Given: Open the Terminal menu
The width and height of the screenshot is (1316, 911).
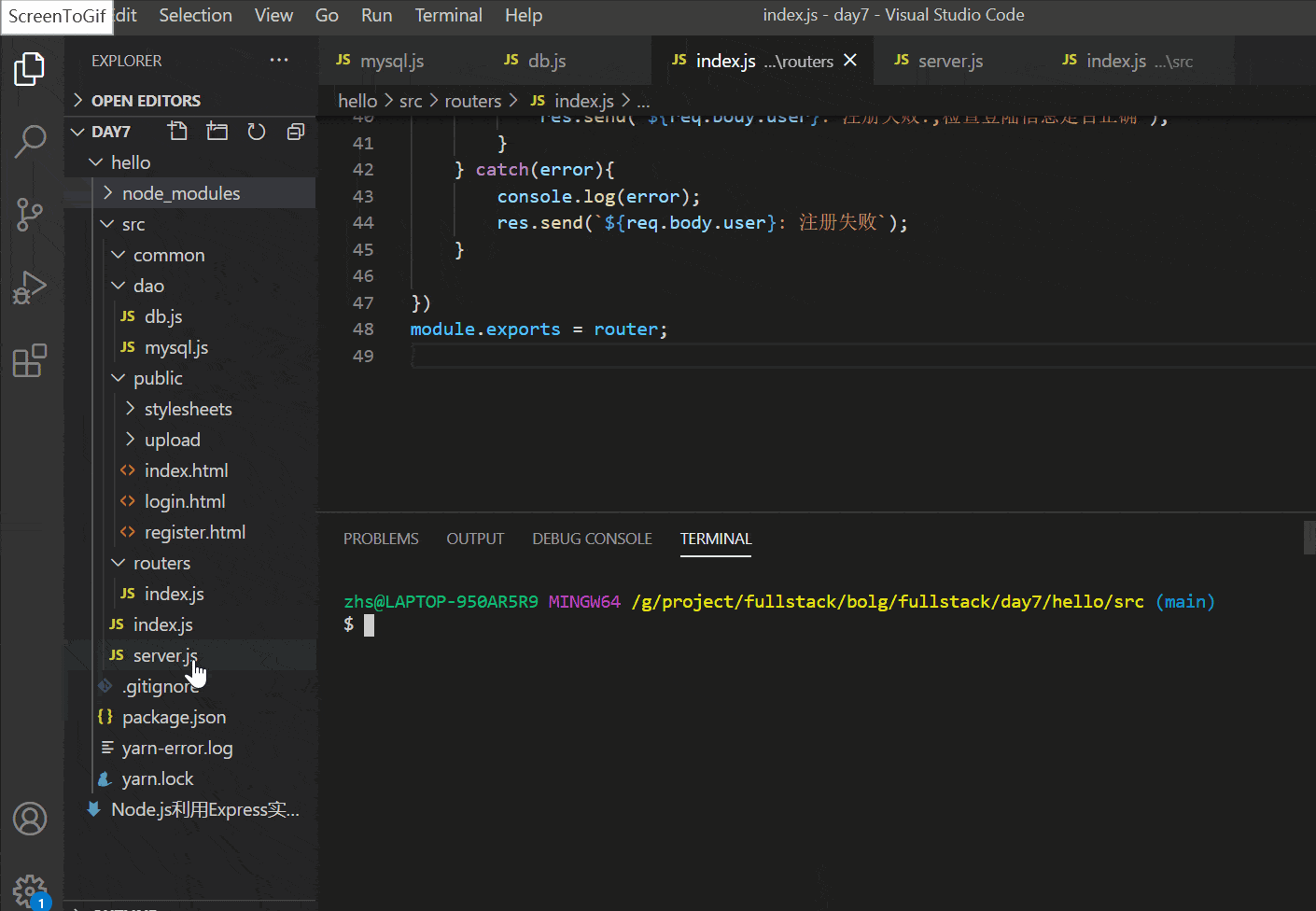Looking at the screenshot, I should (x=448, y=15).
